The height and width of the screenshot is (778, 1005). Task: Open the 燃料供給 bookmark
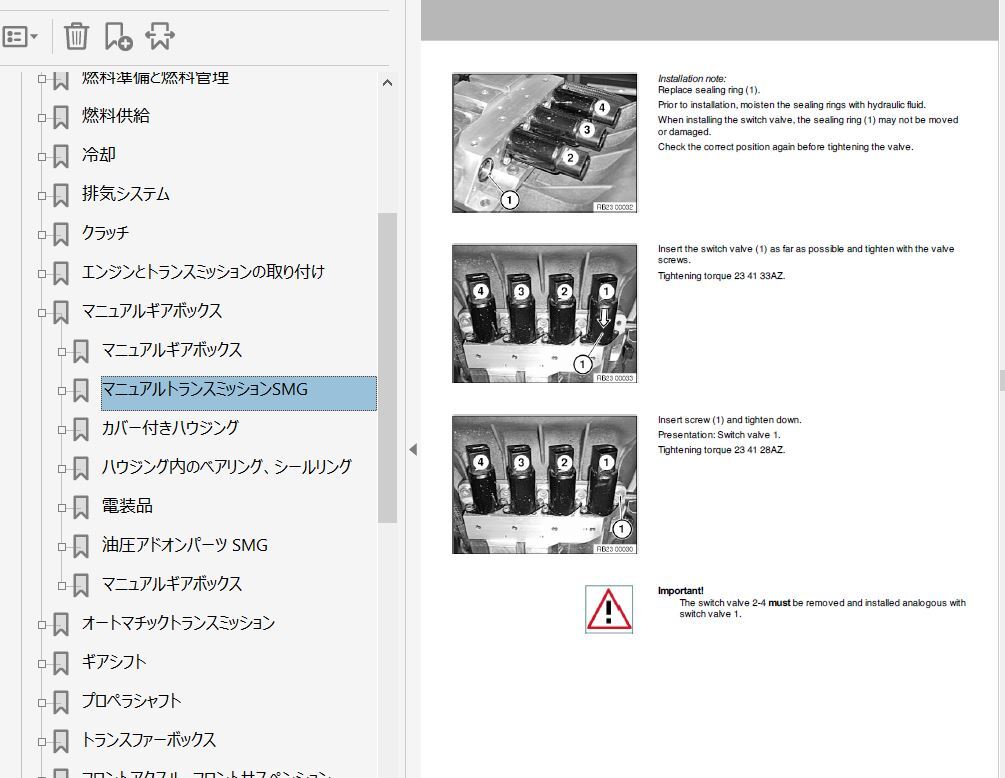[116, 116]
